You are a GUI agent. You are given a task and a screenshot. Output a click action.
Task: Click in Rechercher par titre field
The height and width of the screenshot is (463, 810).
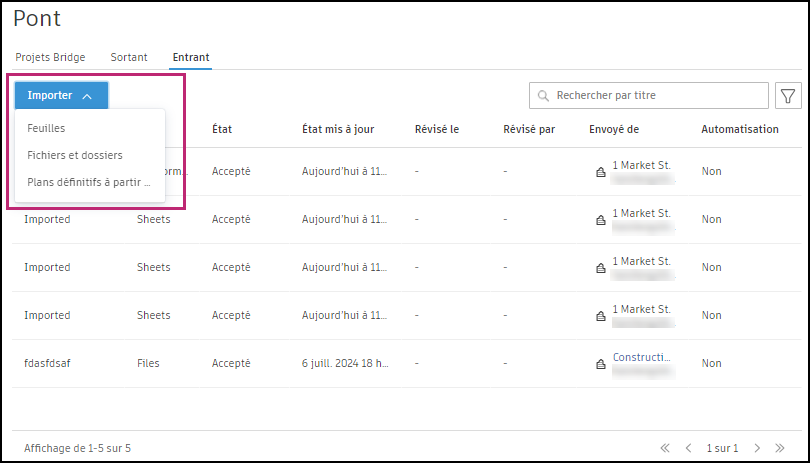(x=660, y=96)
